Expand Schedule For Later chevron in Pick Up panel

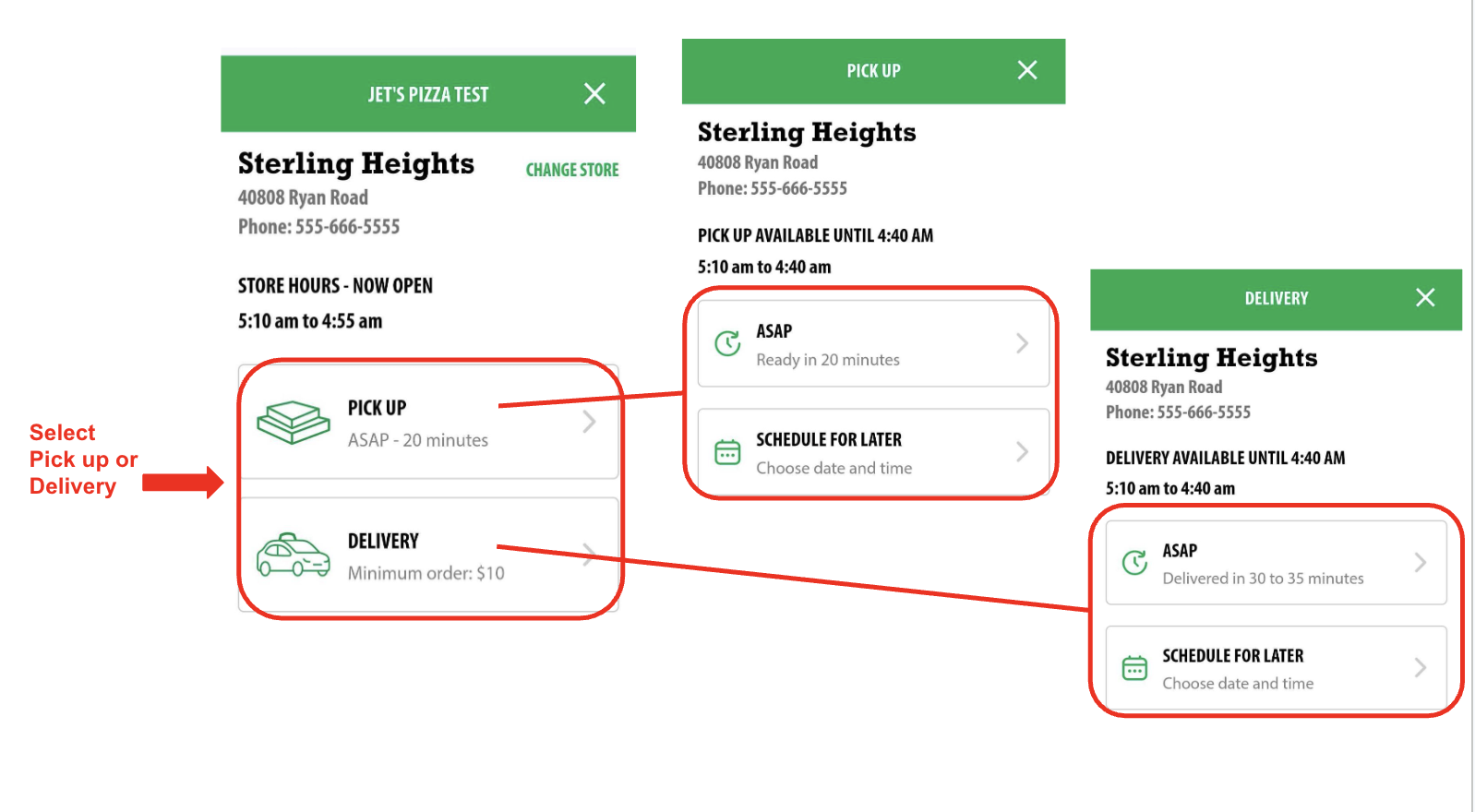[x=1022, y=451]
